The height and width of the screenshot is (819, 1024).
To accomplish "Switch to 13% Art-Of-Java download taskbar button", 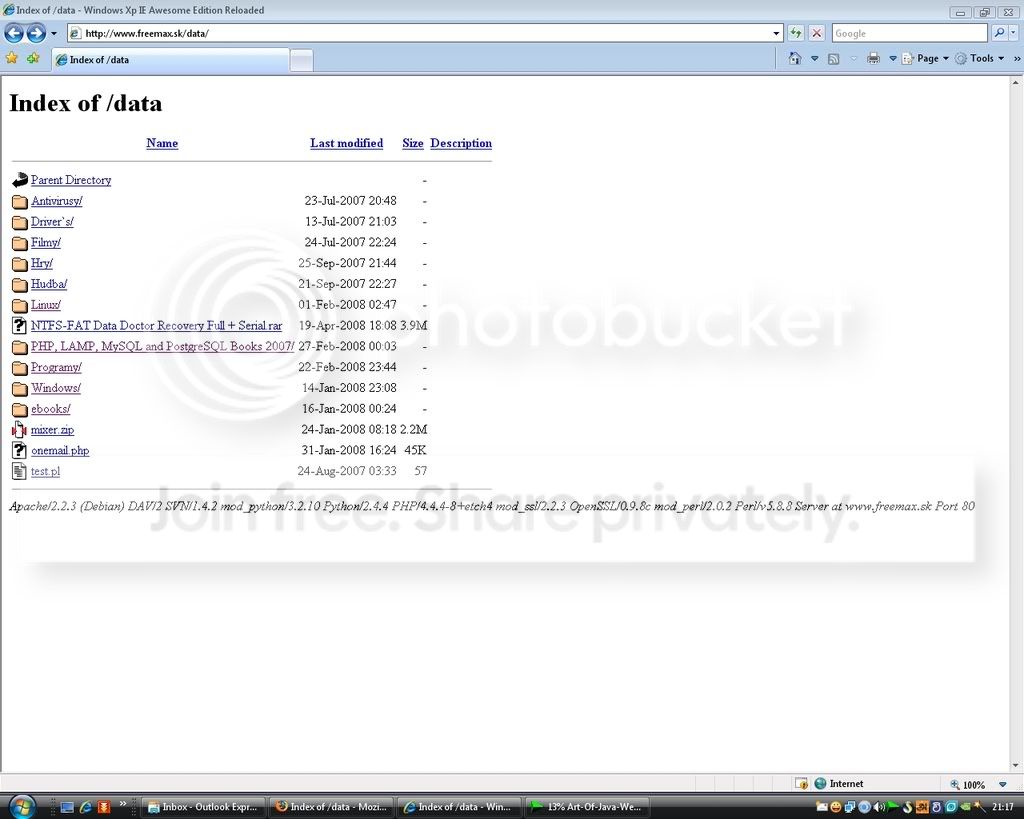I will pyautogui.click(x=588, y=807).
